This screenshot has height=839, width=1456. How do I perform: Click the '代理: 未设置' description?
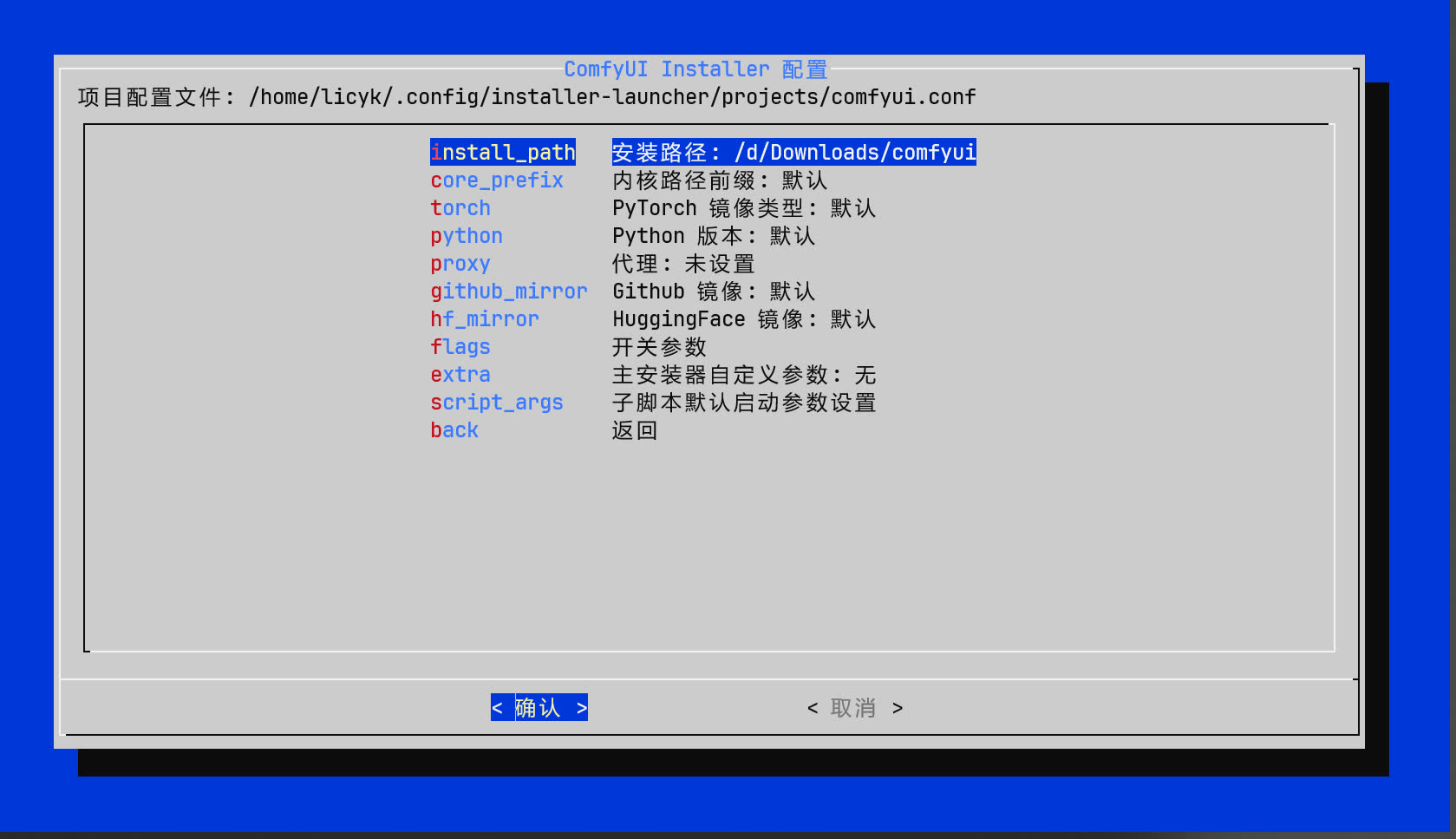coord(683,264)
